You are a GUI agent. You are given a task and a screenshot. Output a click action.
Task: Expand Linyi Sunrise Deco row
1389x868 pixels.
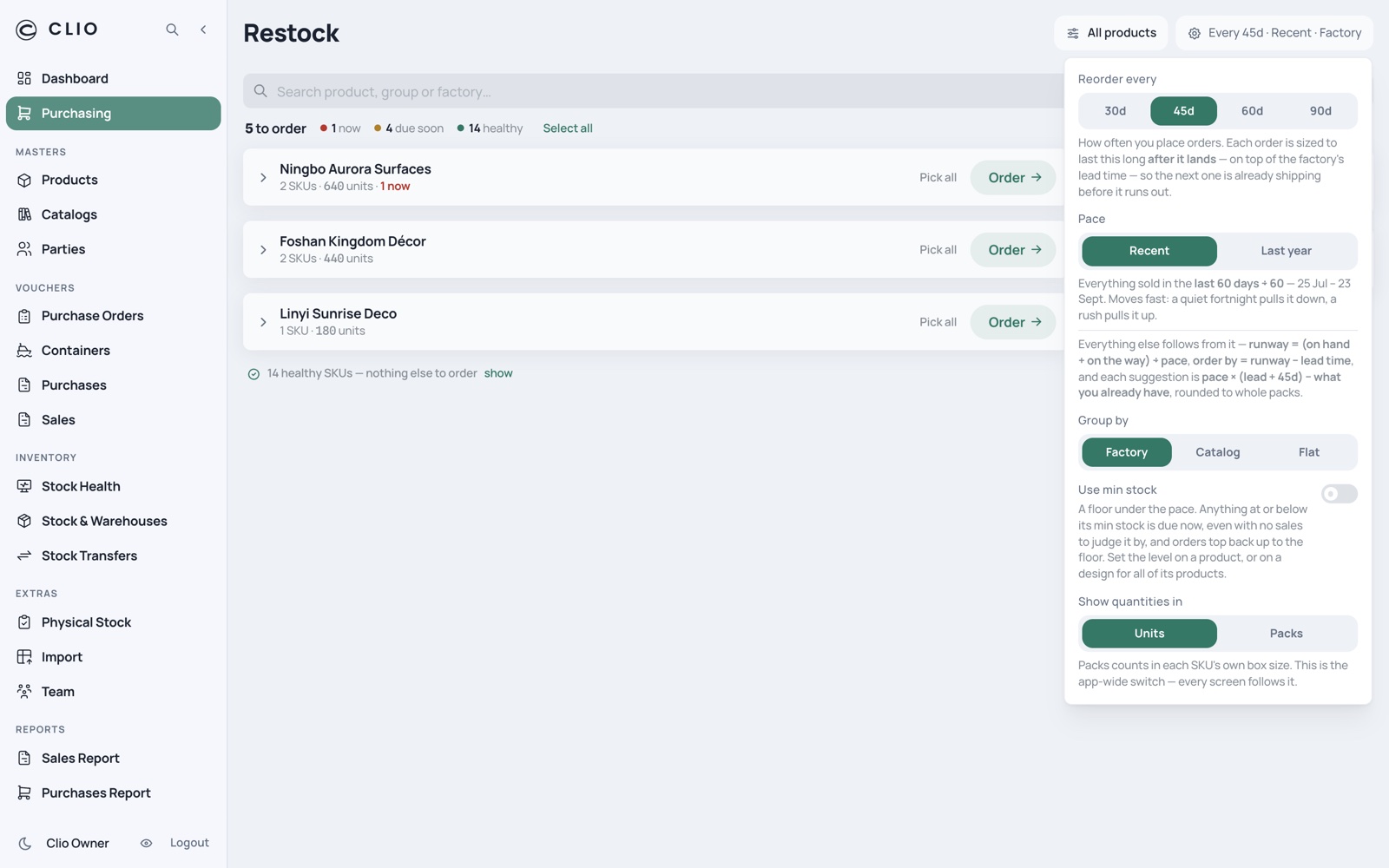pos(263,322)
